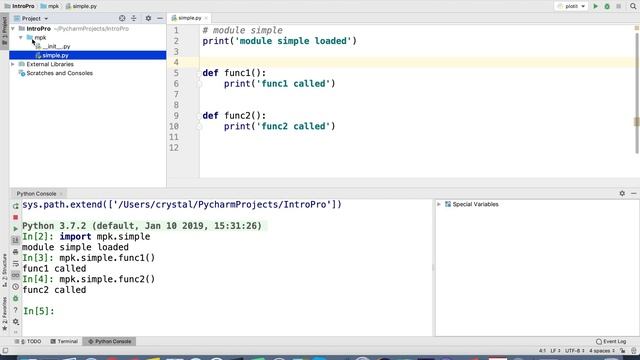Close the simple.py editor tab
The width and height of the screenshot is (640, 360).
(206, 18)
